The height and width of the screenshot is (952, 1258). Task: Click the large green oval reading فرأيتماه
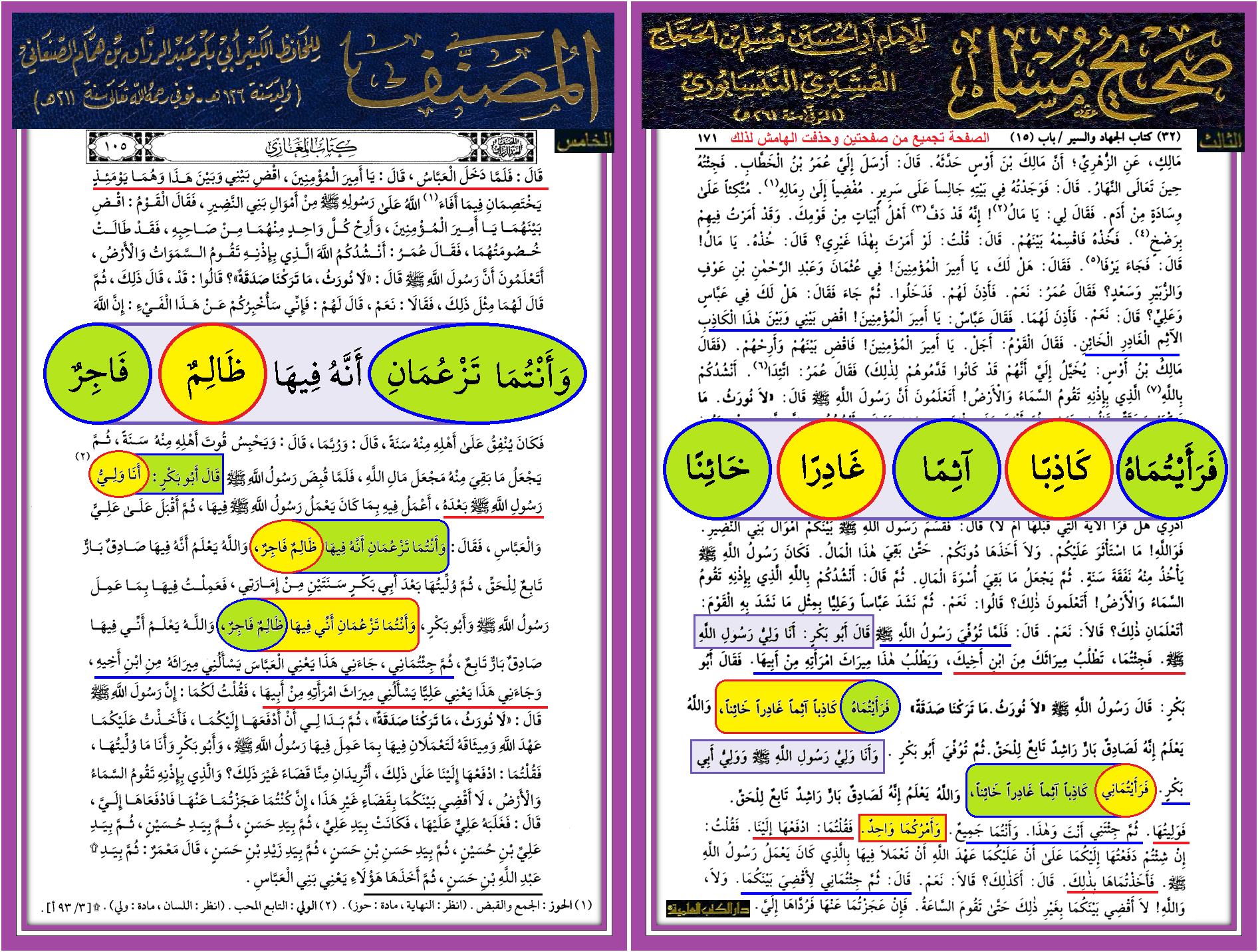(x=1172, y=469)
